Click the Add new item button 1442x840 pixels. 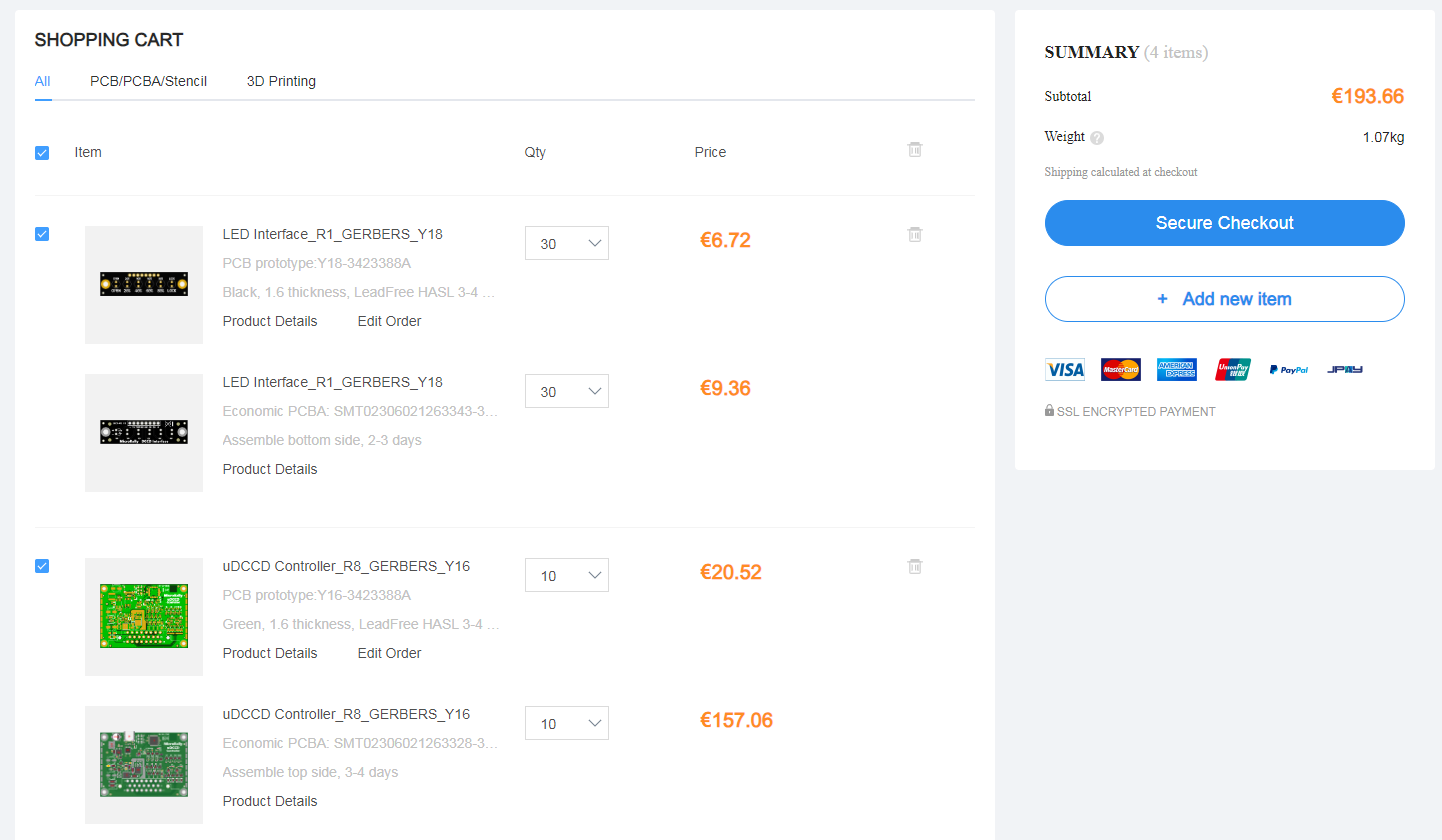pyautogui.click(x=1224, y=299)
